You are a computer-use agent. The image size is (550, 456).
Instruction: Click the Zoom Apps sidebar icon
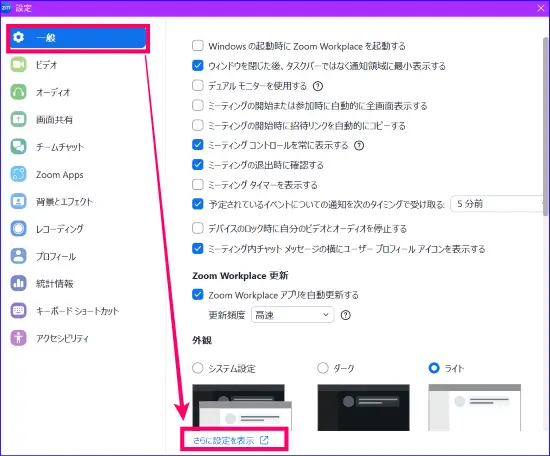pyautogui.click(x=18, y=174)
